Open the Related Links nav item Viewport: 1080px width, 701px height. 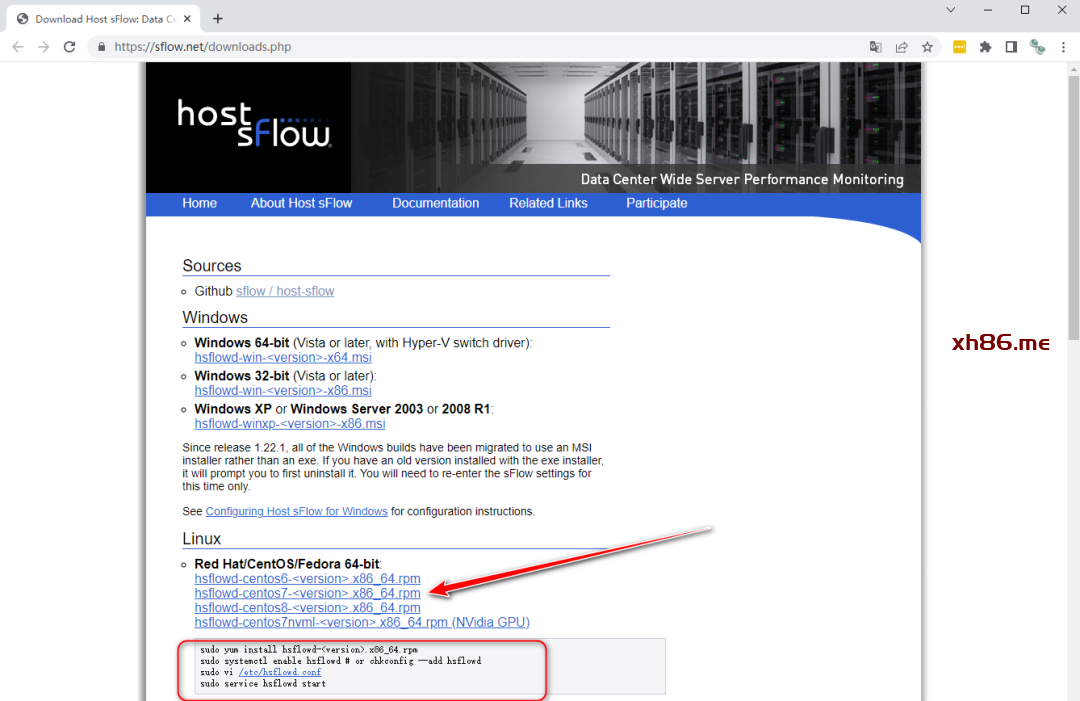pyautogui.click(x=548, y=203)
